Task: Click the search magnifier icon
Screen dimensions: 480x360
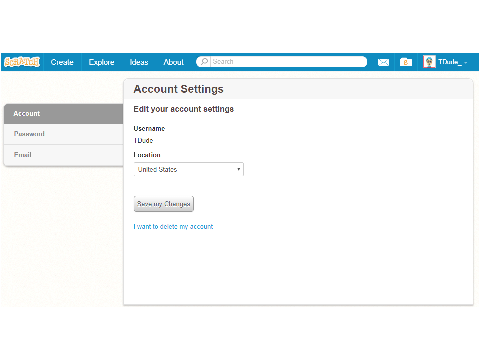Action: [204, 62]
